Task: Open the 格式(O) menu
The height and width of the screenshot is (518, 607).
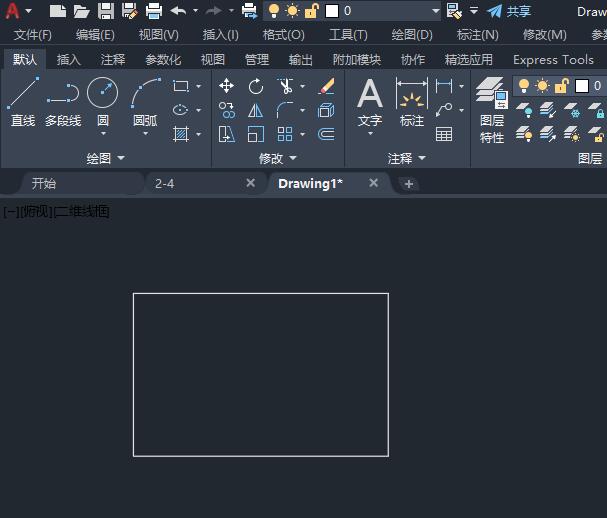Action: click(283, 35)
